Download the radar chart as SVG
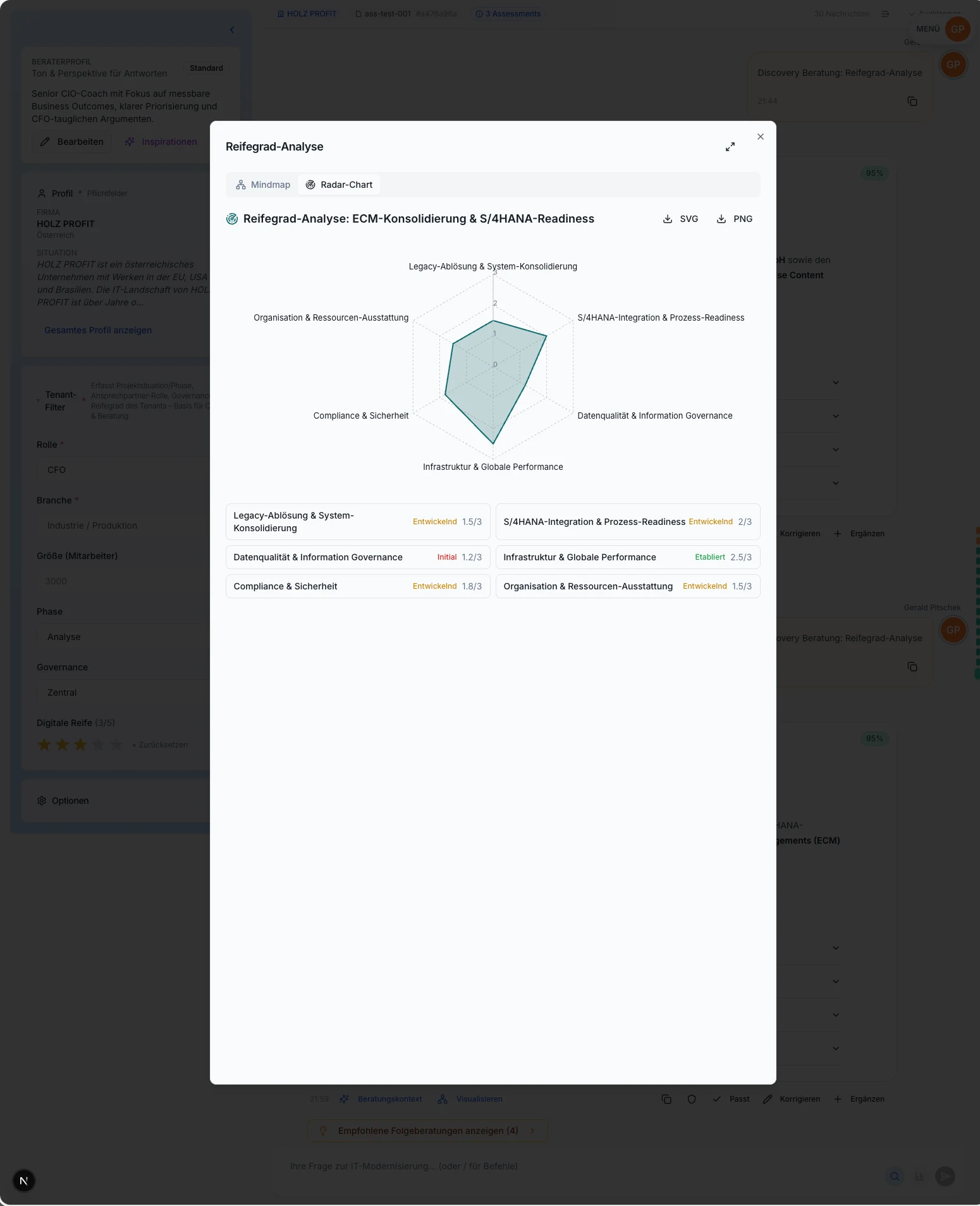Viewport: 980px width, 1206px height. pos(680,219)
